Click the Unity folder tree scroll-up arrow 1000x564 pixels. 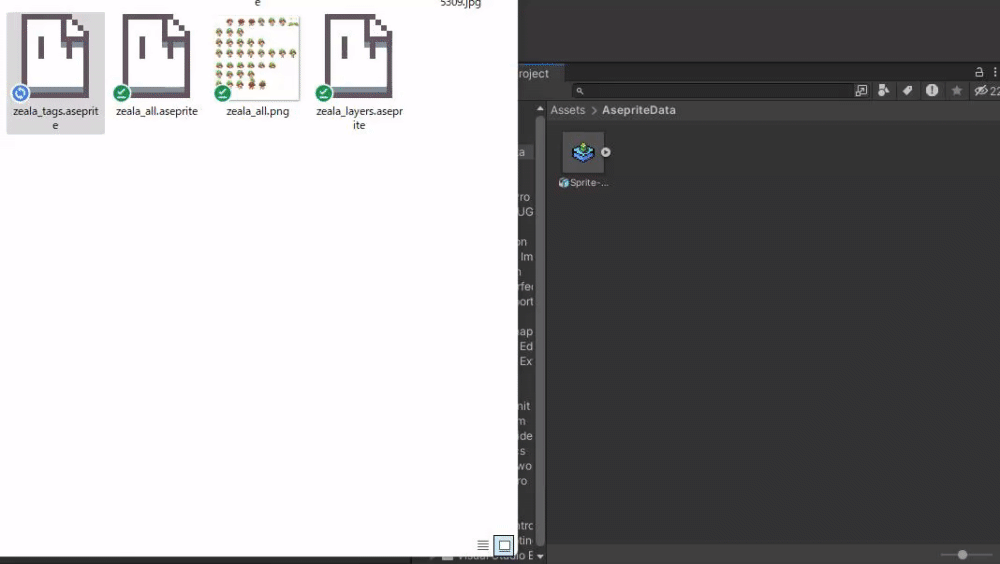click(540, 109)
